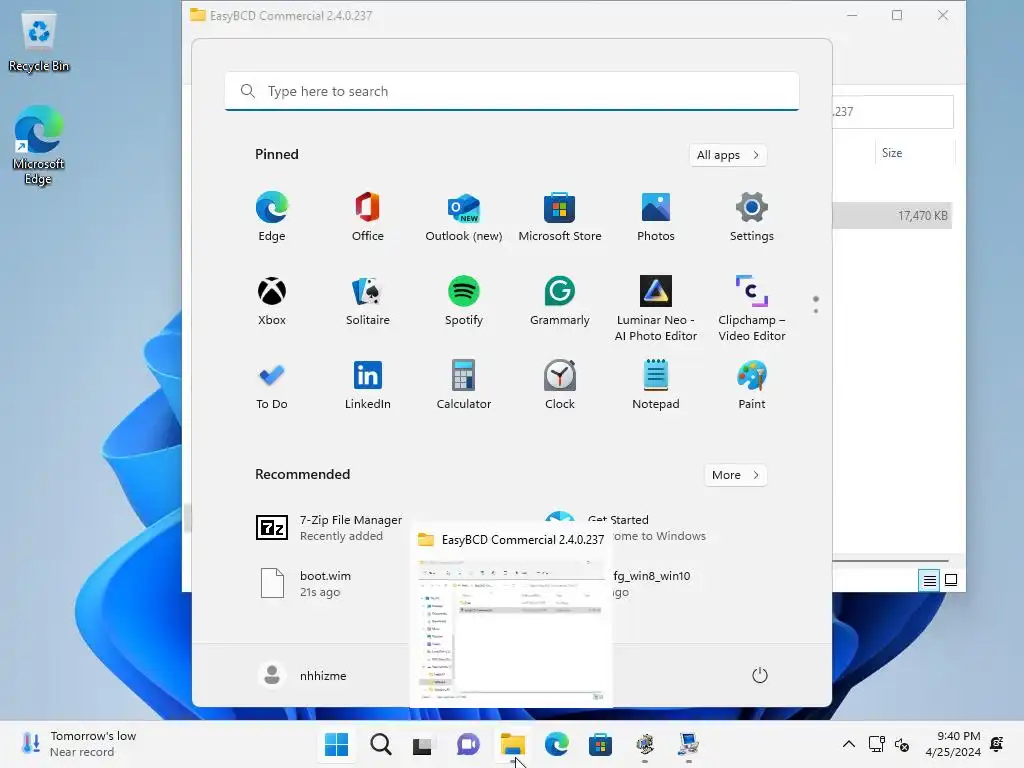Open the Edge pinned app

click(x=272, y=217)
